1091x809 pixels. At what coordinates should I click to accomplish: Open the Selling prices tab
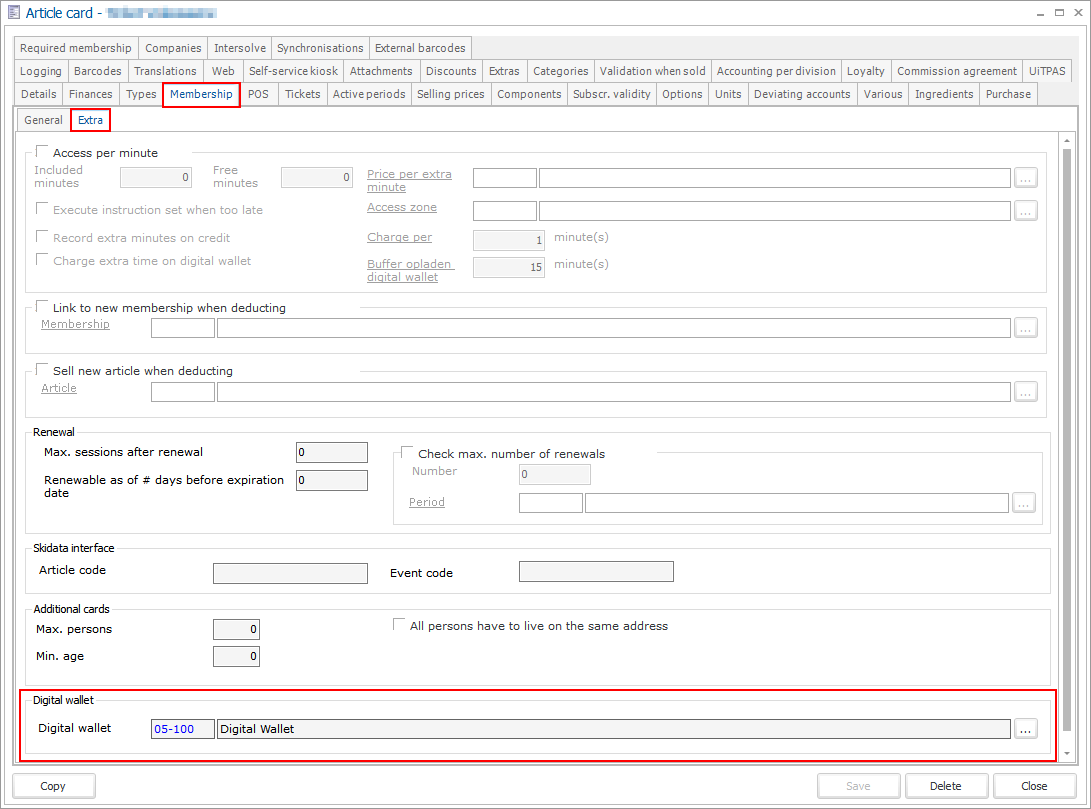[x=450, y=94]
